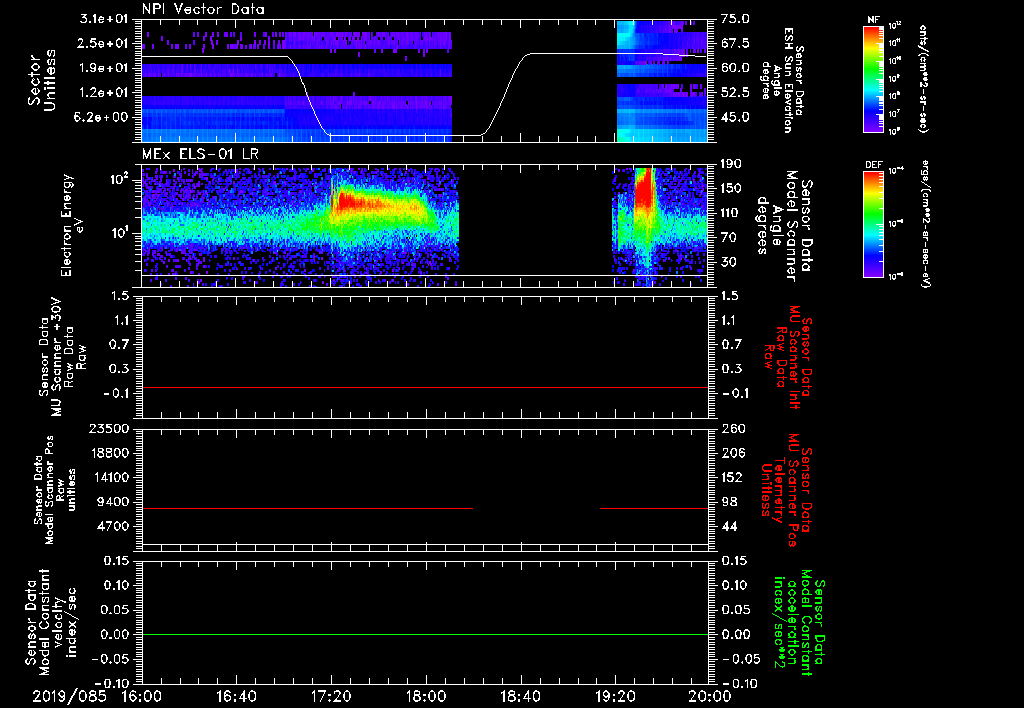Image resolution: width=1024 pixels, height=708 pixels.
Task: Click the 20:00 time axis label
Action: click(x=710, y=696)
